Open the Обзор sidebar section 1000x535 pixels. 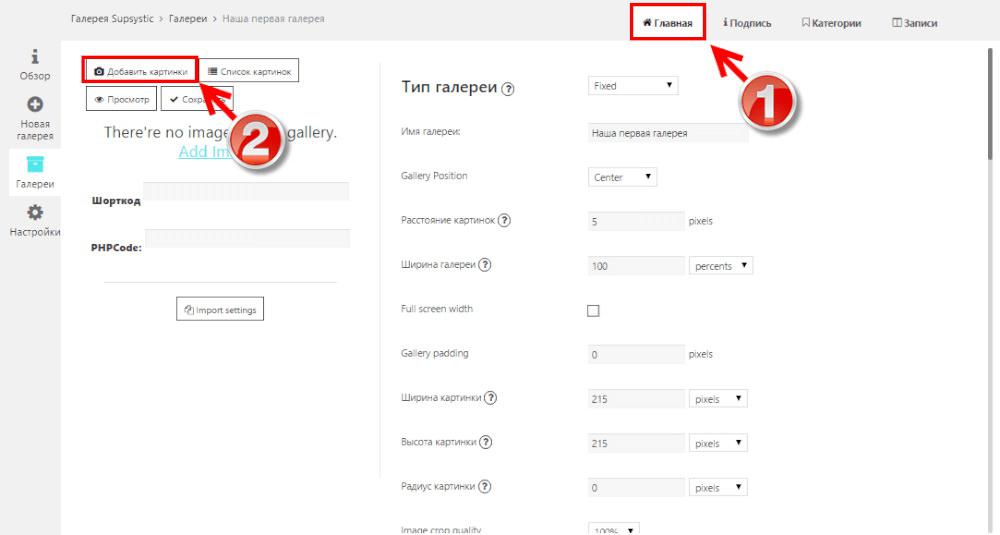34,65
